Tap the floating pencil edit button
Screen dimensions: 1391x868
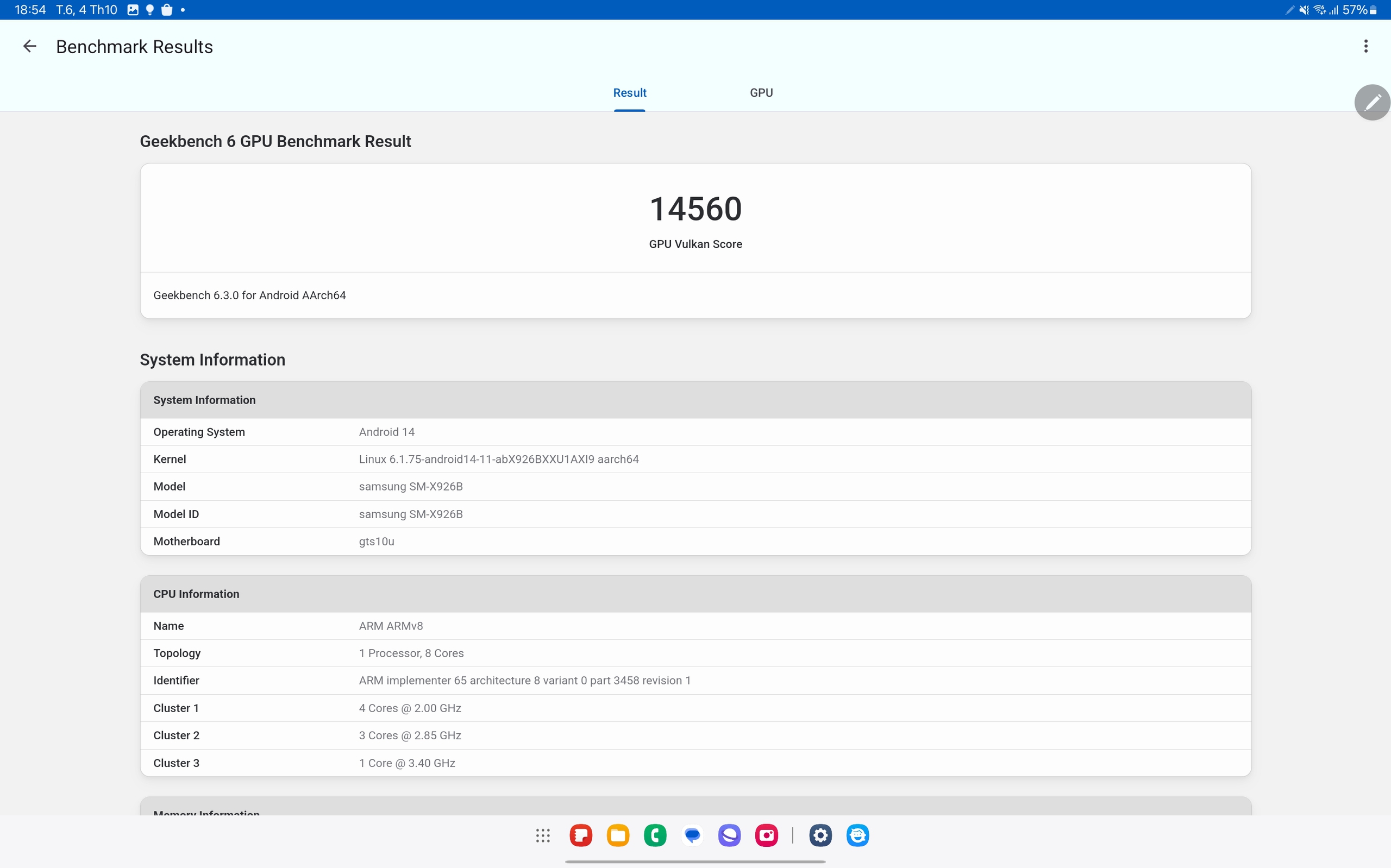click(x=1372, y=102)
